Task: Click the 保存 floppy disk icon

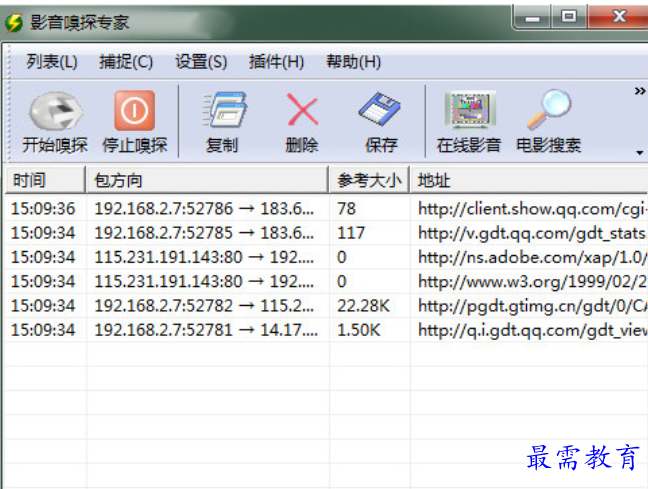Action: click(x=380, y=109)
